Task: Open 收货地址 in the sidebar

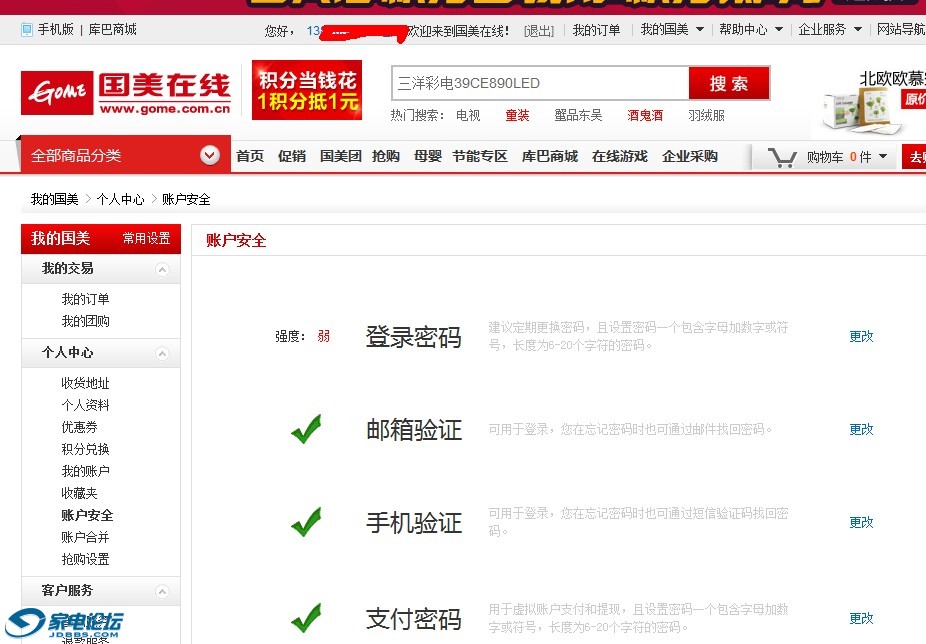Action: (85, 383)
